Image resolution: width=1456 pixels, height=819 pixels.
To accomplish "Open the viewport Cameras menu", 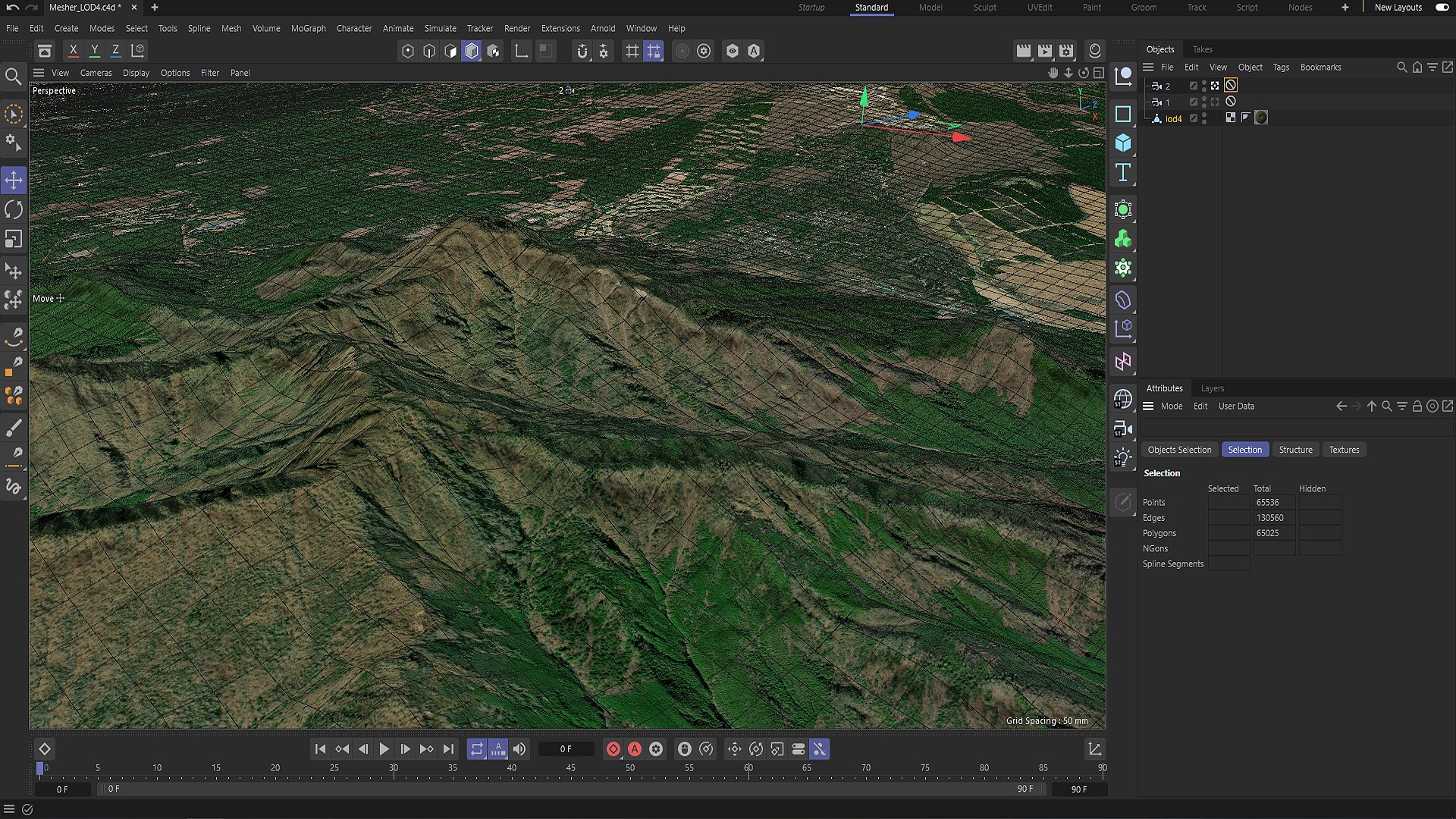I will [x=96, y=73].
